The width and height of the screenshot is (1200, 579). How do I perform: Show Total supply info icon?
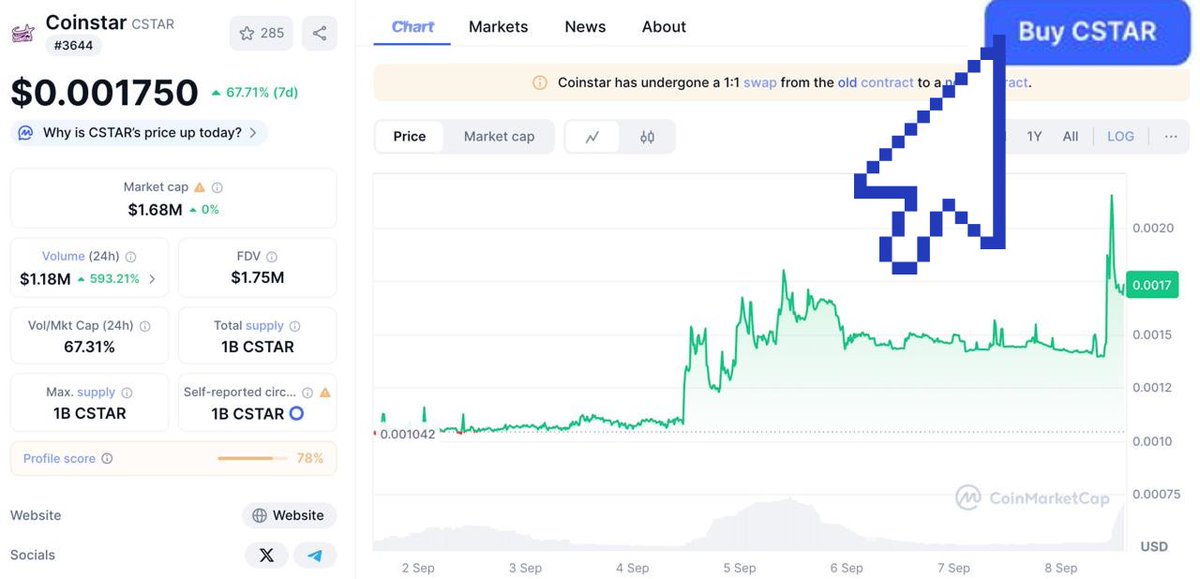click(295, 326)
